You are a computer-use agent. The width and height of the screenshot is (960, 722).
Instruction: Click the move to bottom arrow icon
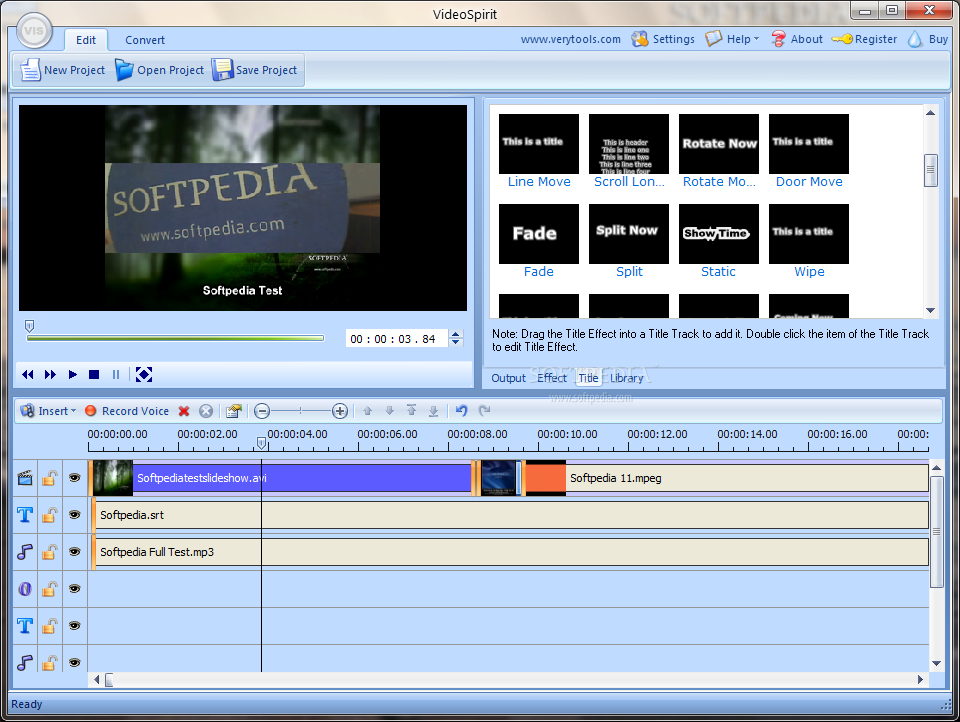pyautogui.click(x=433, y=411)
